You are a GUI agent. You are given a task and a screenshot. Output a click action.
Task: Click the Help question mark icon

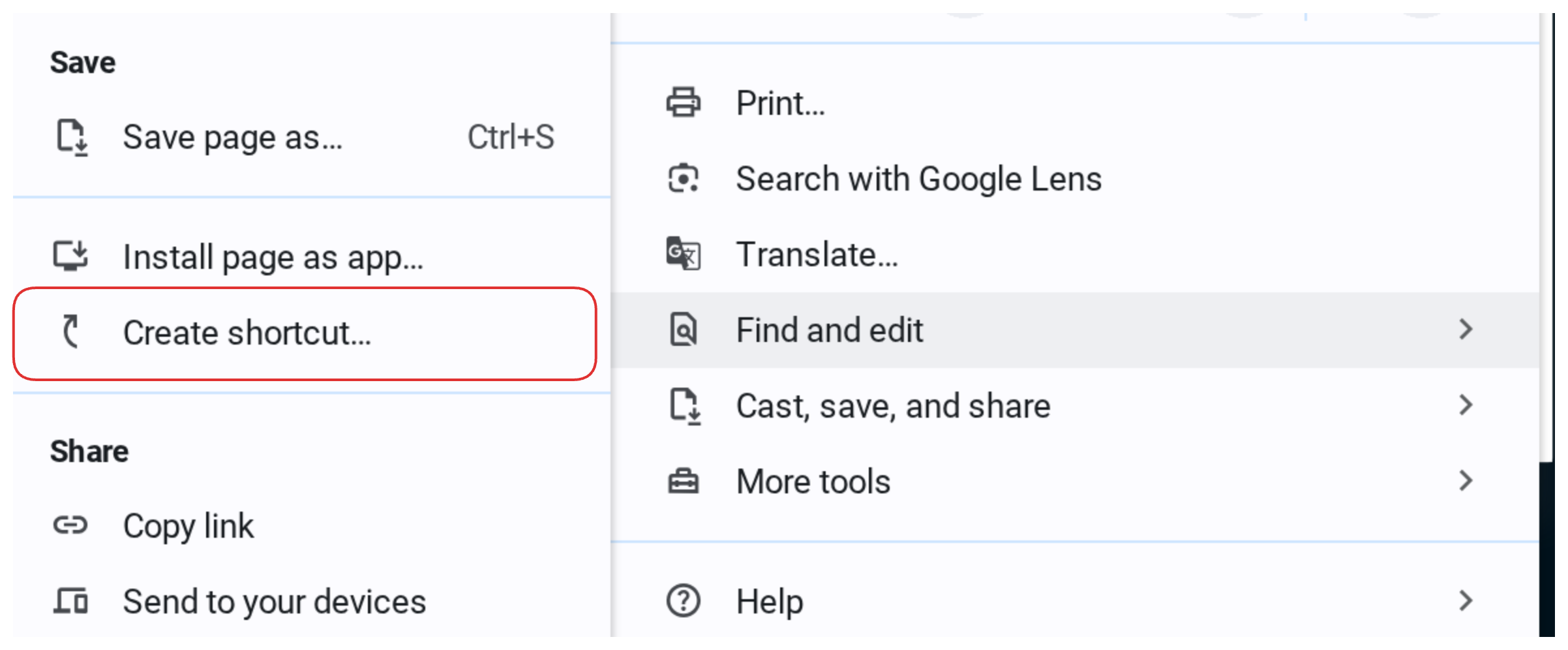click(683, 601)
